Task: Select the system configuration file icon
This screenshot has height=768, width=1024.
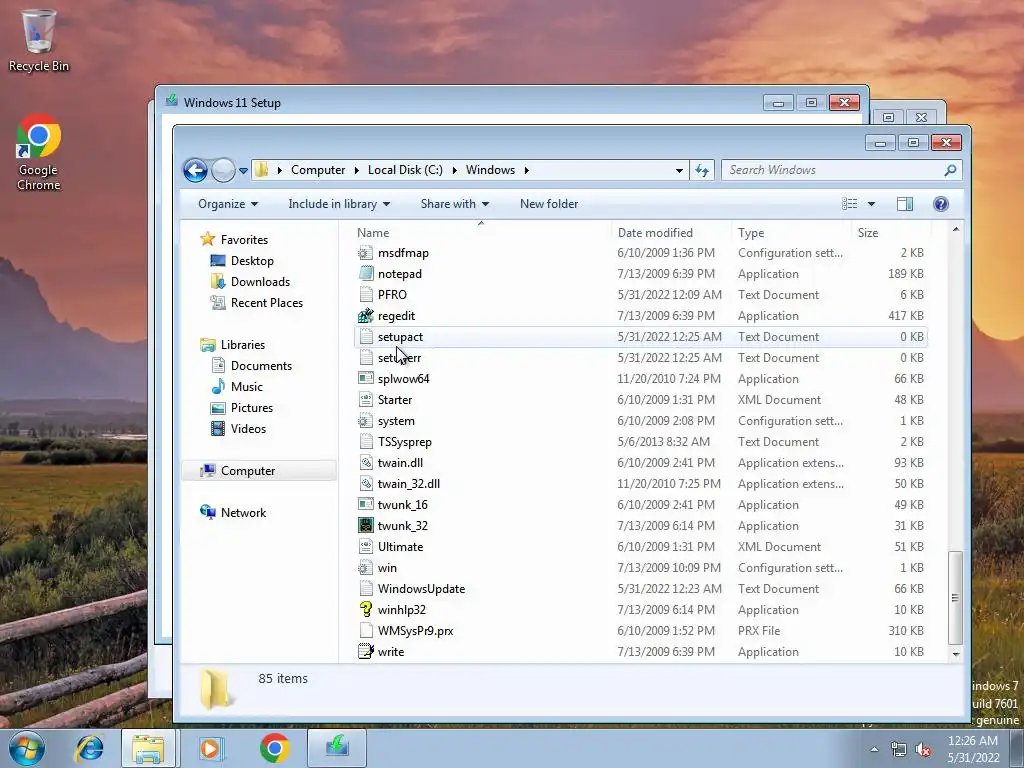Action: [366, 421]
